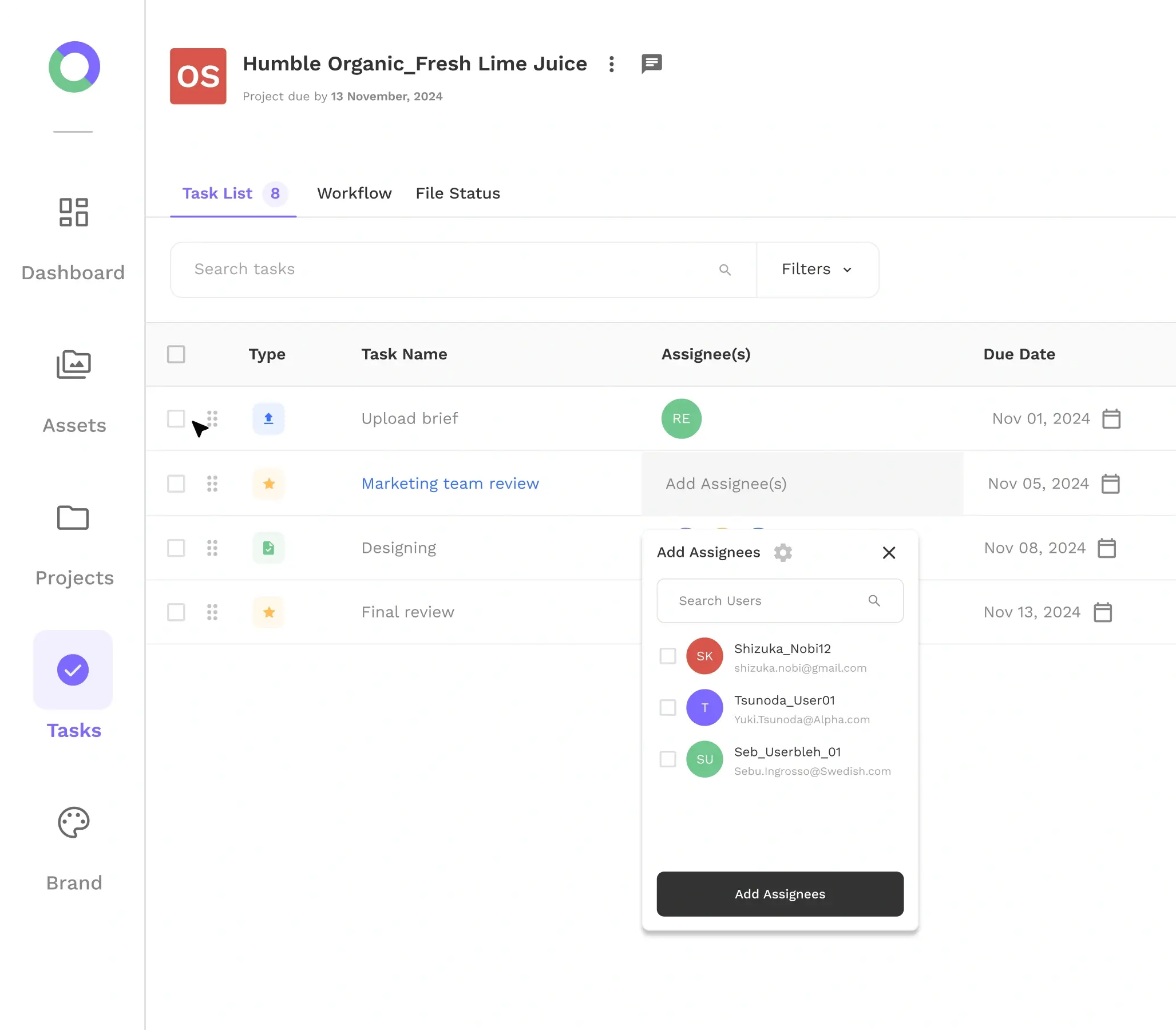Open project comments chat icon
Screen dimensions: 1176x1030
(x=651, y=64)
